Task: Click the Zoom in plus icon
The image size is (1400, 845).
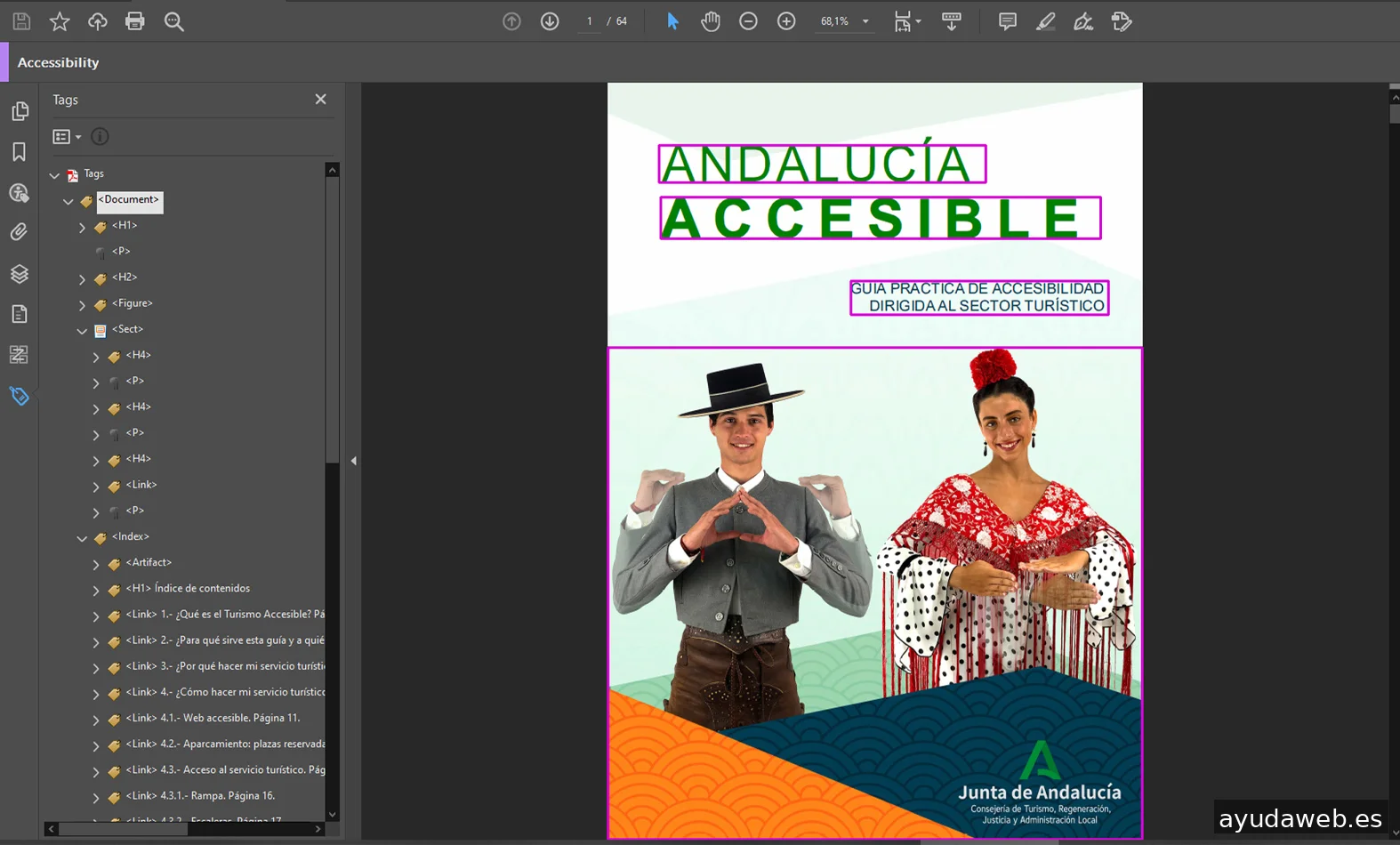Action: point(786,21)
